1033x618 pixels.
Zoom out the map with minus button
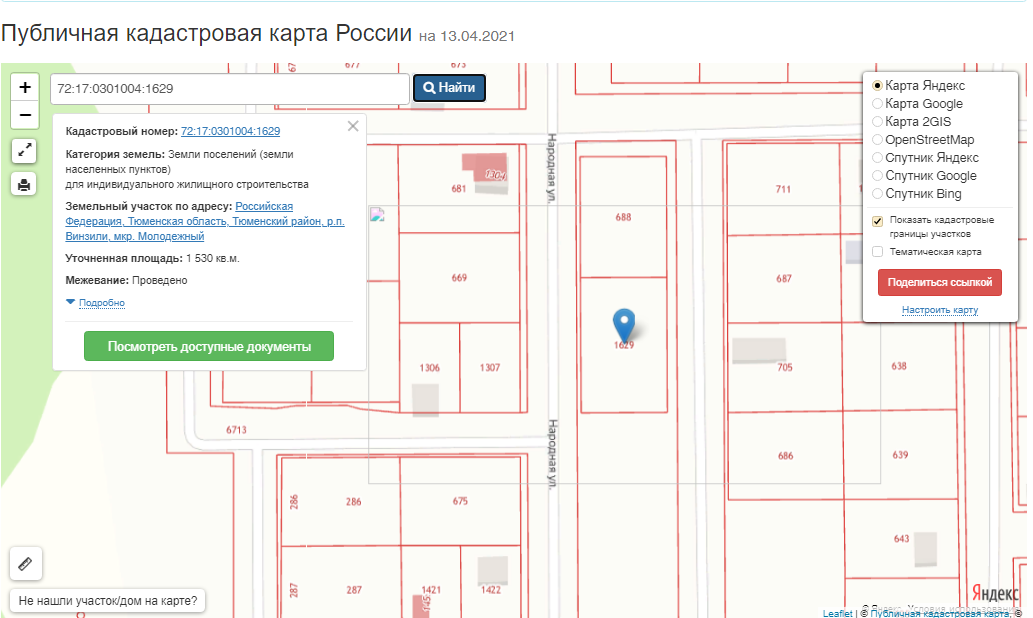tap(25, 115)
